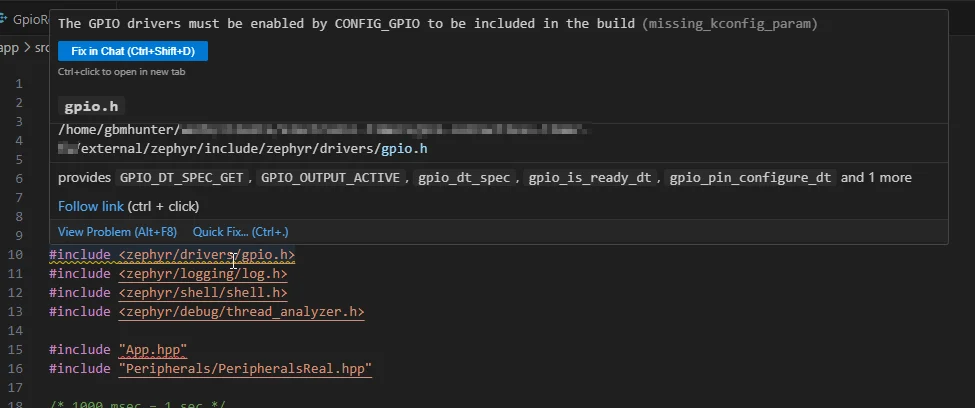Select the GpioR file tab
This screenshot has height=408, width=975.
[x=32, y=18]
